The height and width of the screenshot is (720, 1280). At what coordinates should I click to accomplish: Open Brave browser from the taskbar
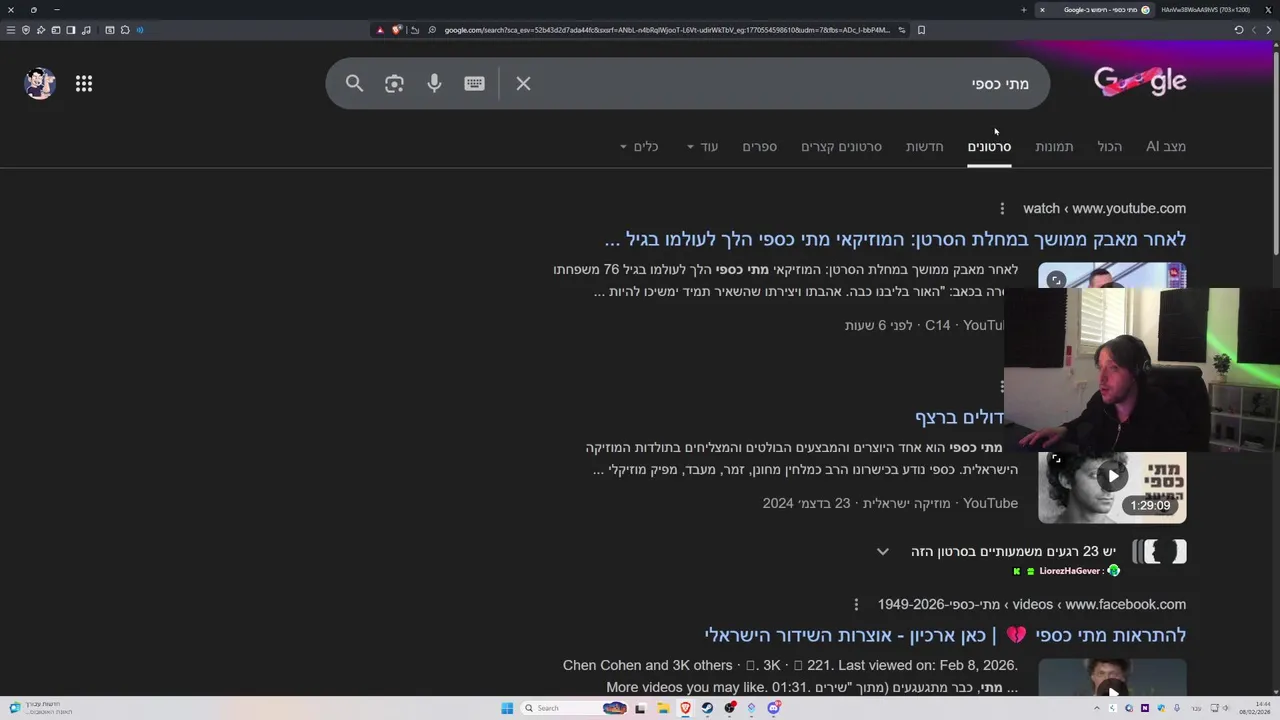[685, 708]
